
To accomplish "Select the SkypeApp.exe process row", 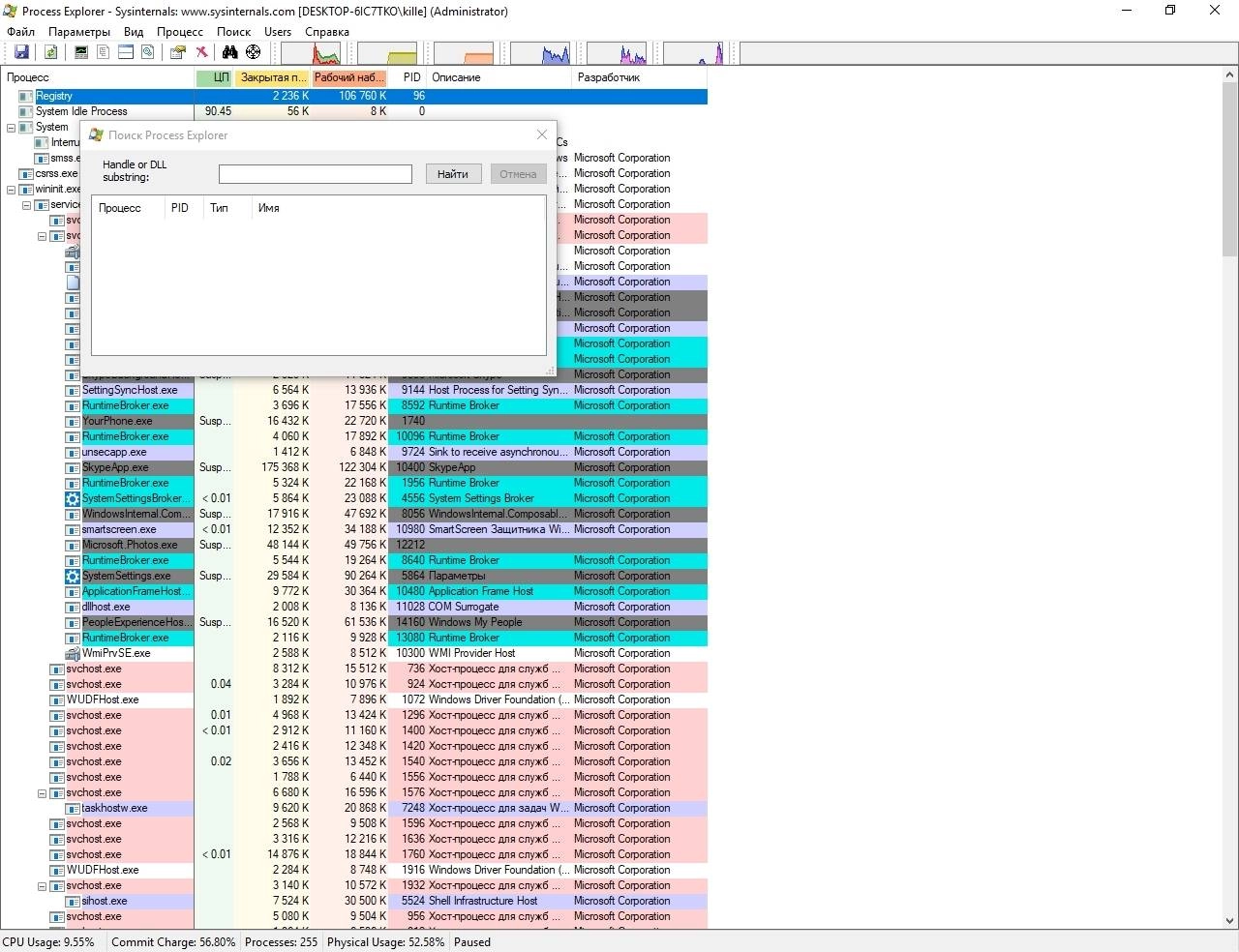I will click(353, 467).
